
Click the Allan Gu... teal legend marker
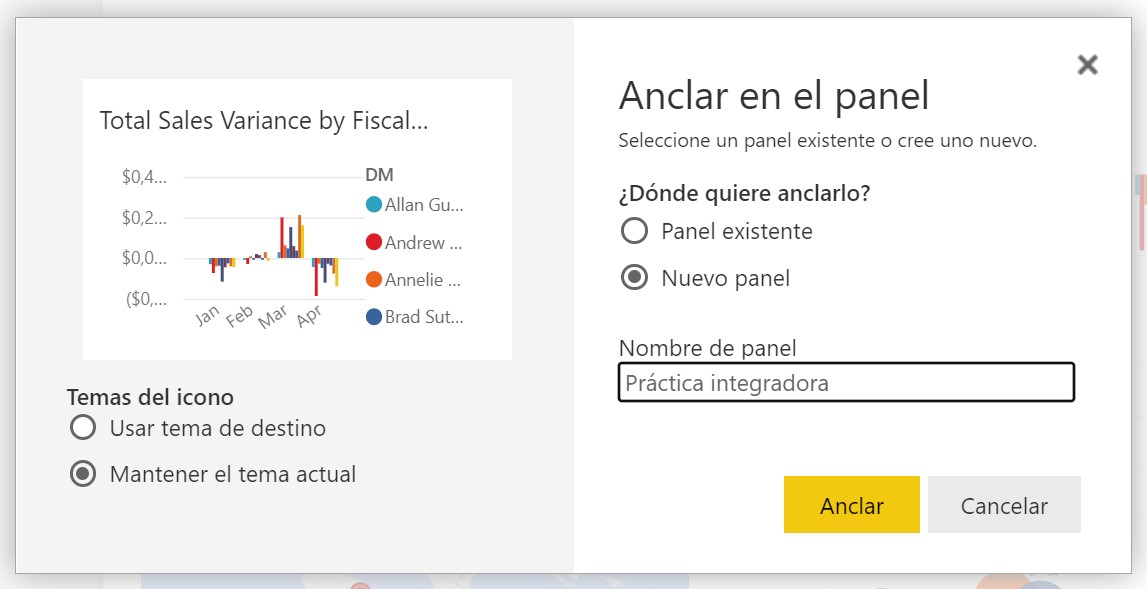pyautogui.click(x=374, y=205)
